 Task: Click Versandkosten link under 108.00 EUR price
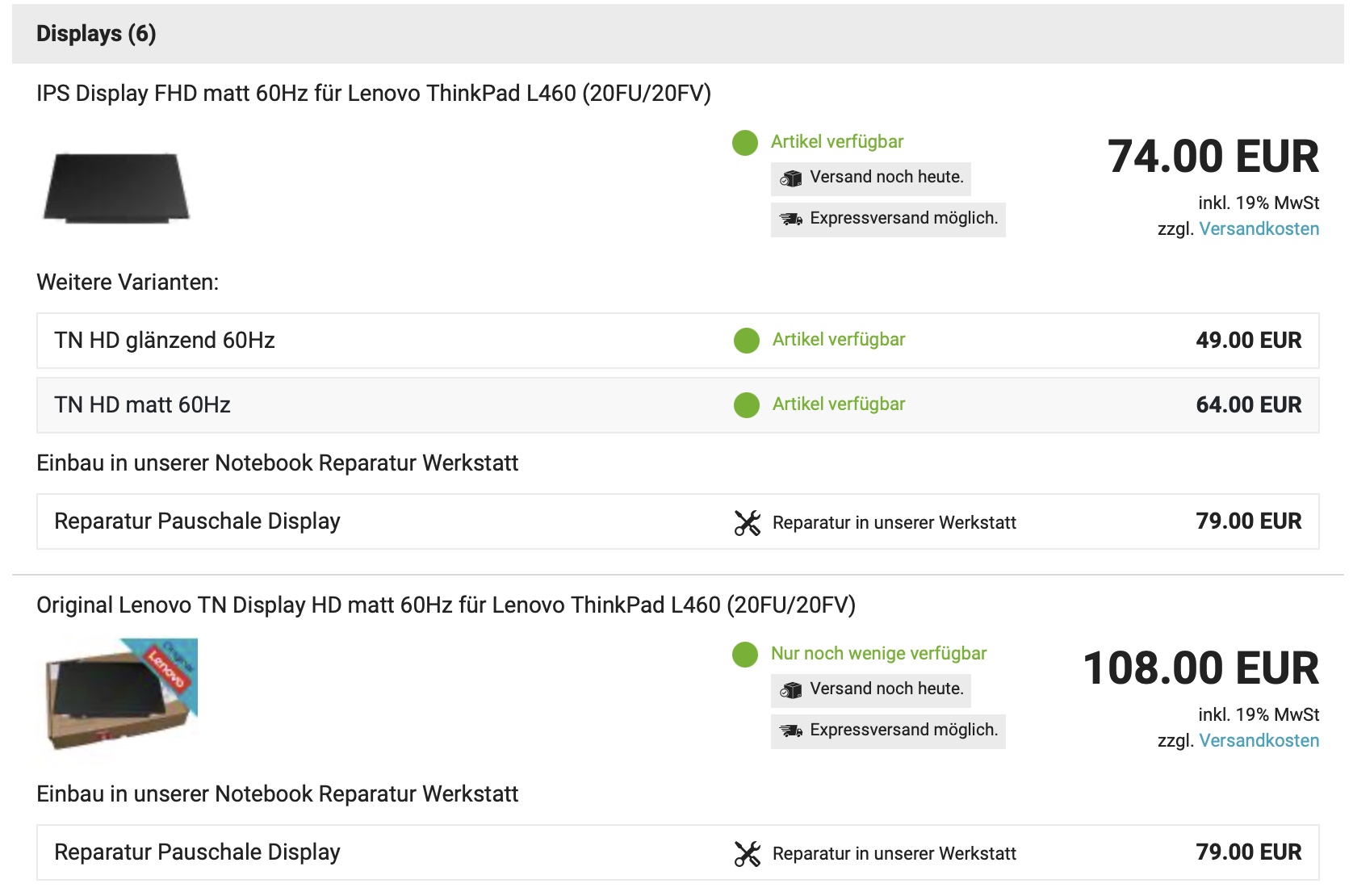pyautogui.click(x=1259, y=741)
